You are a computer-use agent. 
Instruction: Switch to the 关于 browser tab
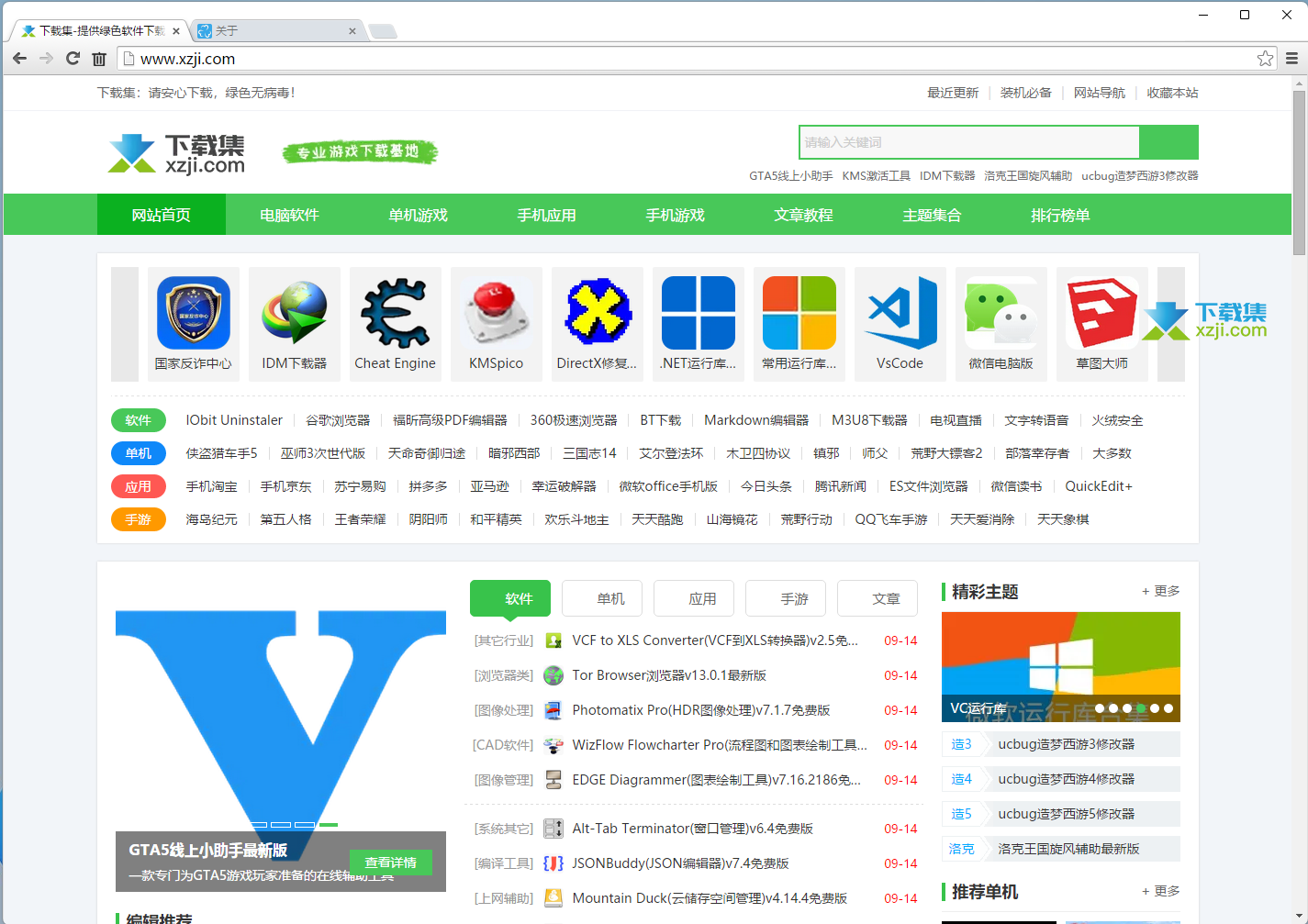(x=275, y=31)
